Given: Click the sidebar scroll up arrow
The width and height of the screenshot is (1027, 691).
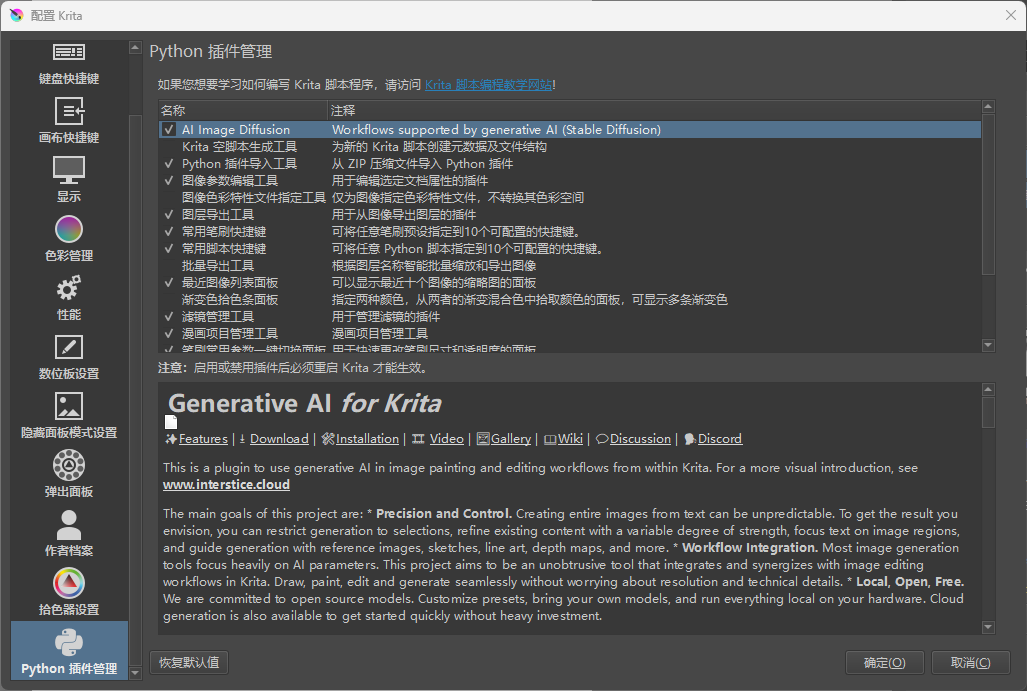Looking at the screenshot, I should coord(135,47).
